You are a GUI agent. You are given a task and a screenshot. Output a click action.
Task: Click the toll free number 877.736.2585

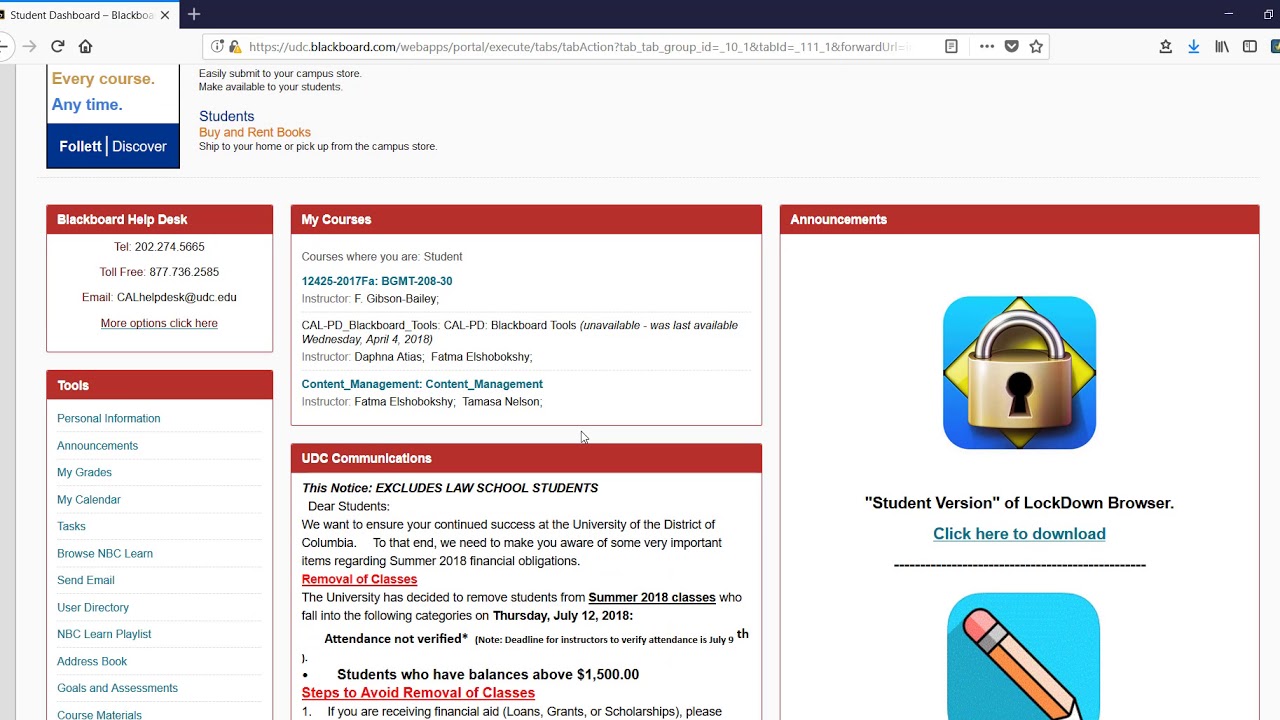point(184,272)
